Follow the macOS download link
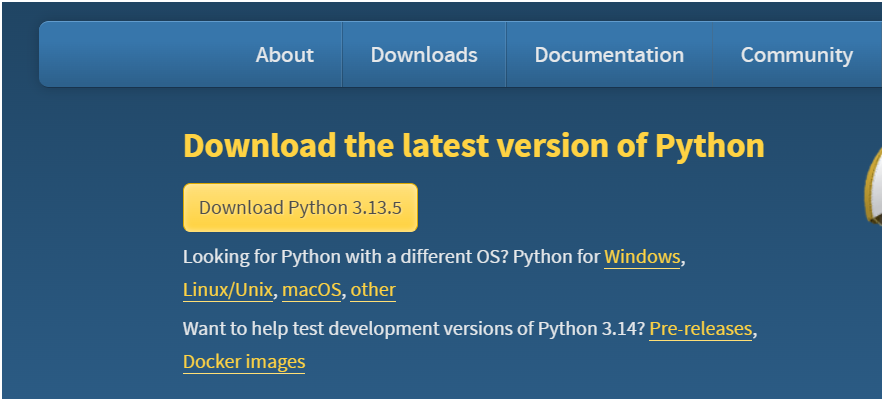Screen dimensions: 884x401 311,290
